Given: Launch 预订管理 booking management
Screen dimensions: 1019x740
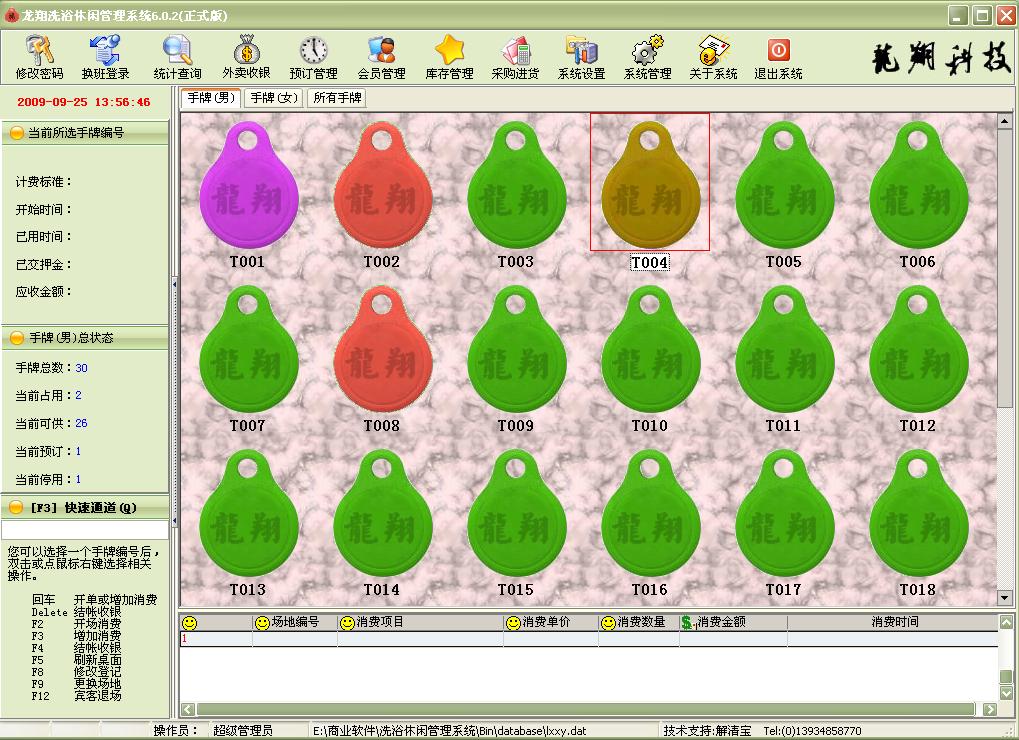Looking at the screenshot, I should [313, 58].
